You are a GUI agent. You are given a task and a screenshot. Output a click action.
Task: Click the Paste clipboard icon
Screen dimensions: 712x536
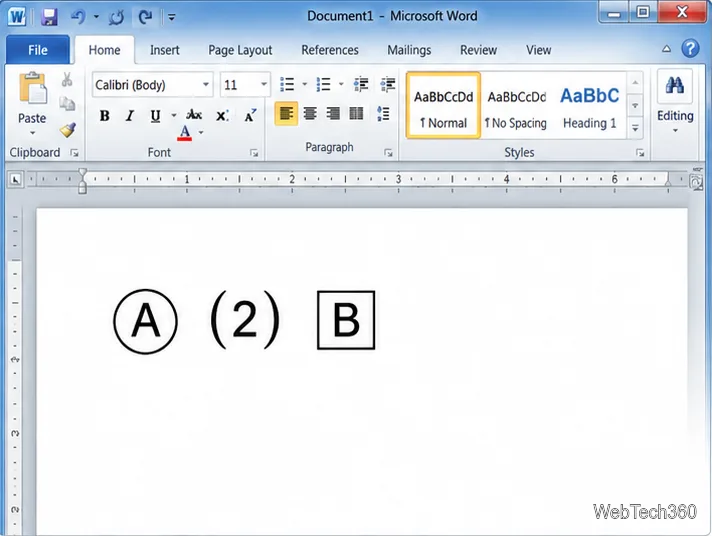coord(32,88)
